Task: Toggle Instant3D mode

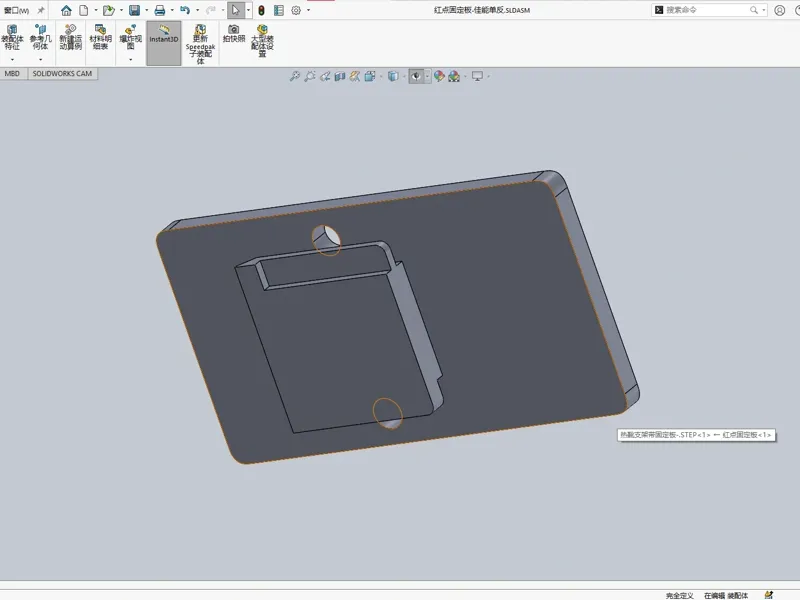Action: 164,43
